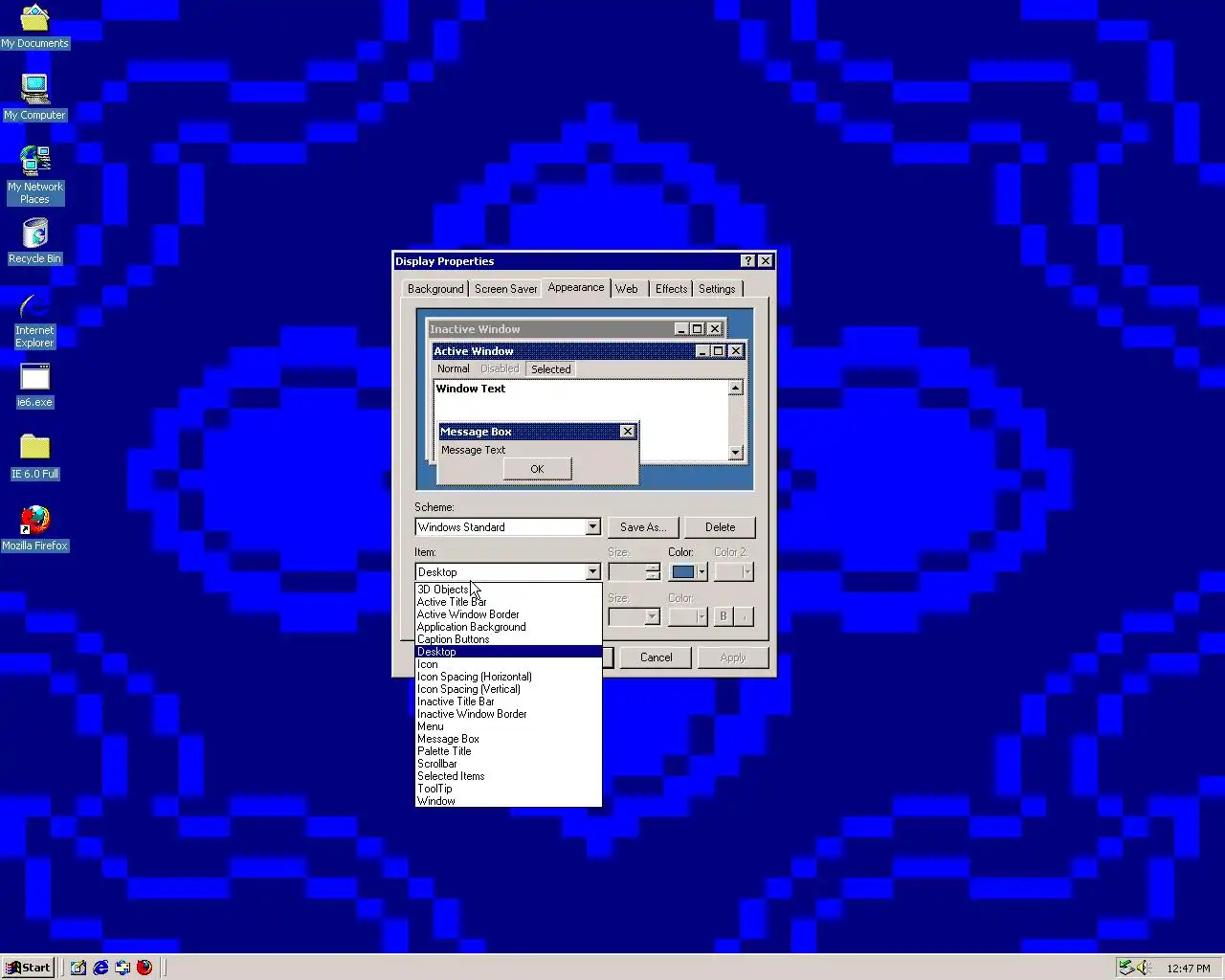The image size is (1225, 980).
Task: Click the OK button in preview message box
Action: point(537,469)
